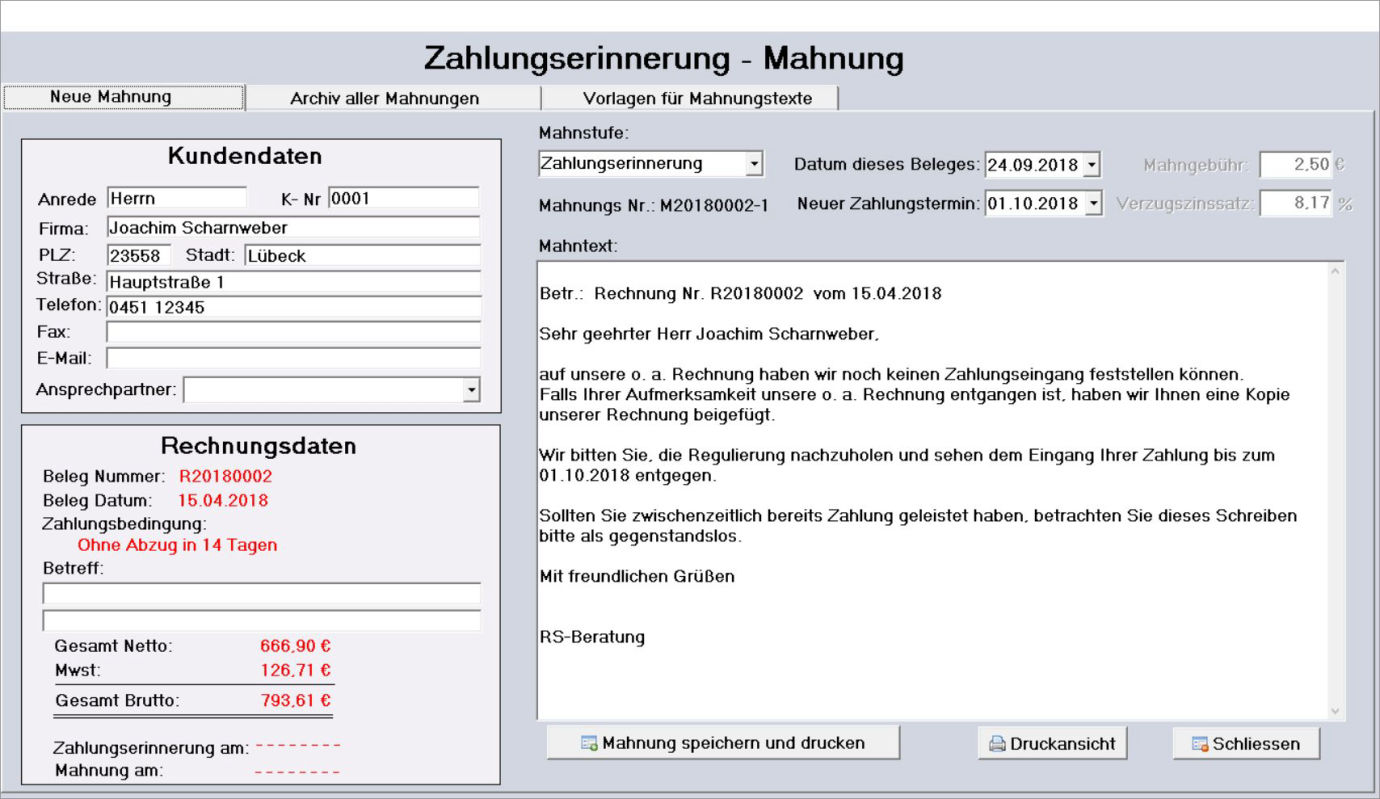The height and width of the screenshot is (799, 1380).
Task: Expand the Datum dieses Beleges date picker
Action: (x=1092, y=164)
